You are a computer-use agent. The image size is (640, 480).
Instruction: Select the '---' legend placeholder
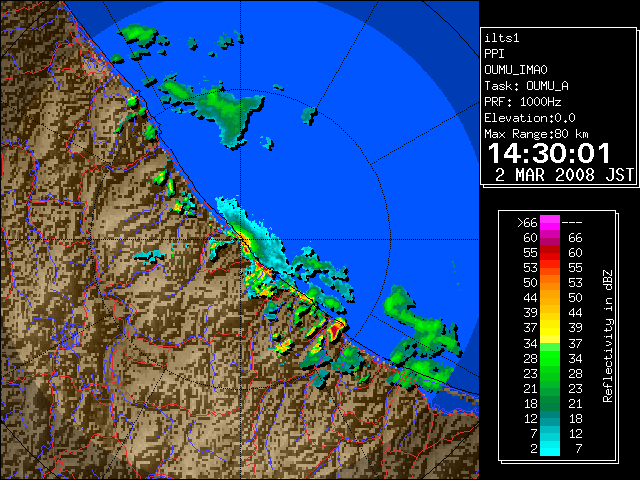(x=572, y=223)
